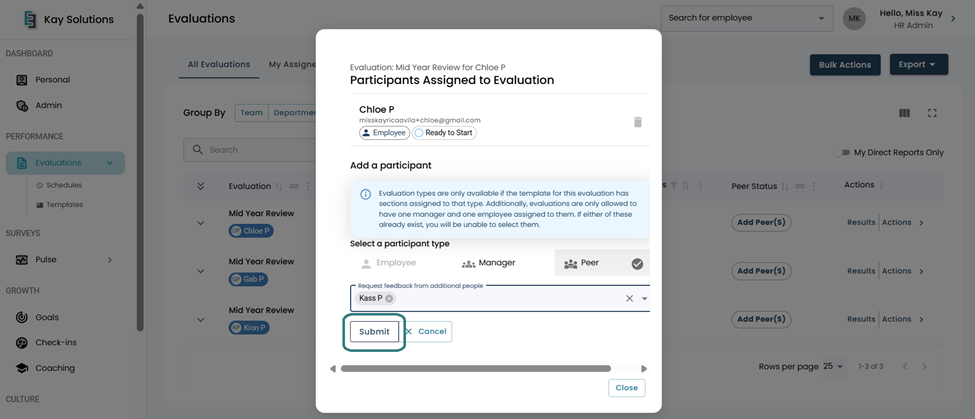The width and height of the screenshot is (975, 419).
Task: Open Check-ins in the sidebar
Action: pos(56,343)
